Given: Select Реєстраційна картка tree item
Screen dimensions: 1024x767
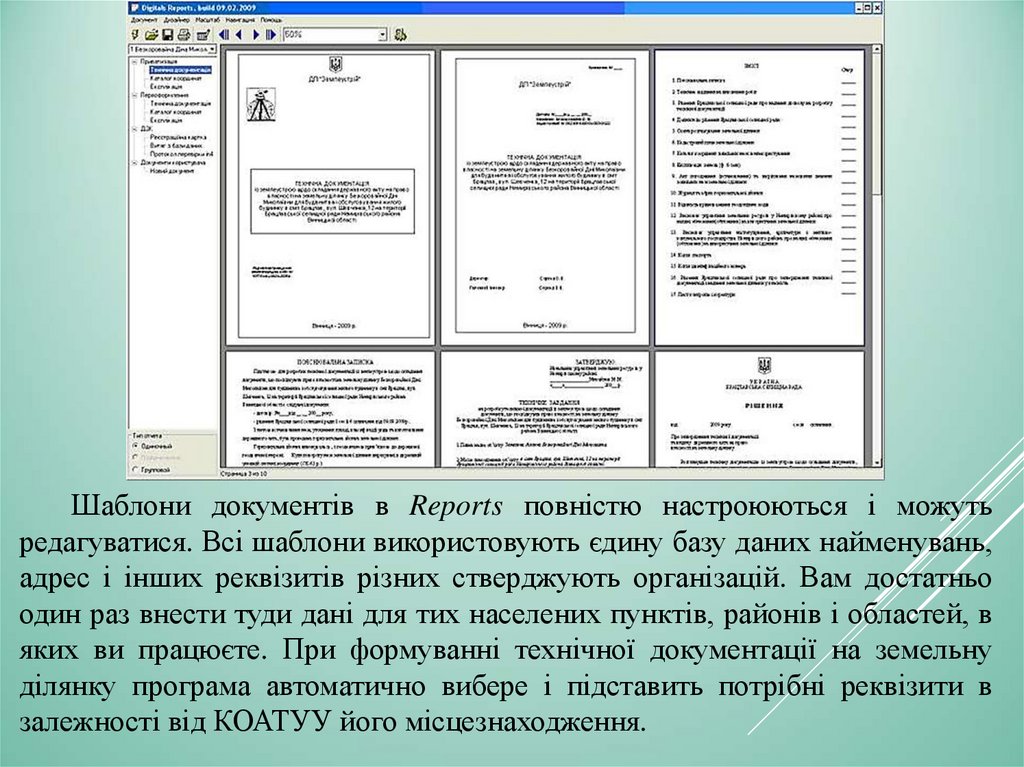Looking at the screenshot, I should tap(178, 137).
